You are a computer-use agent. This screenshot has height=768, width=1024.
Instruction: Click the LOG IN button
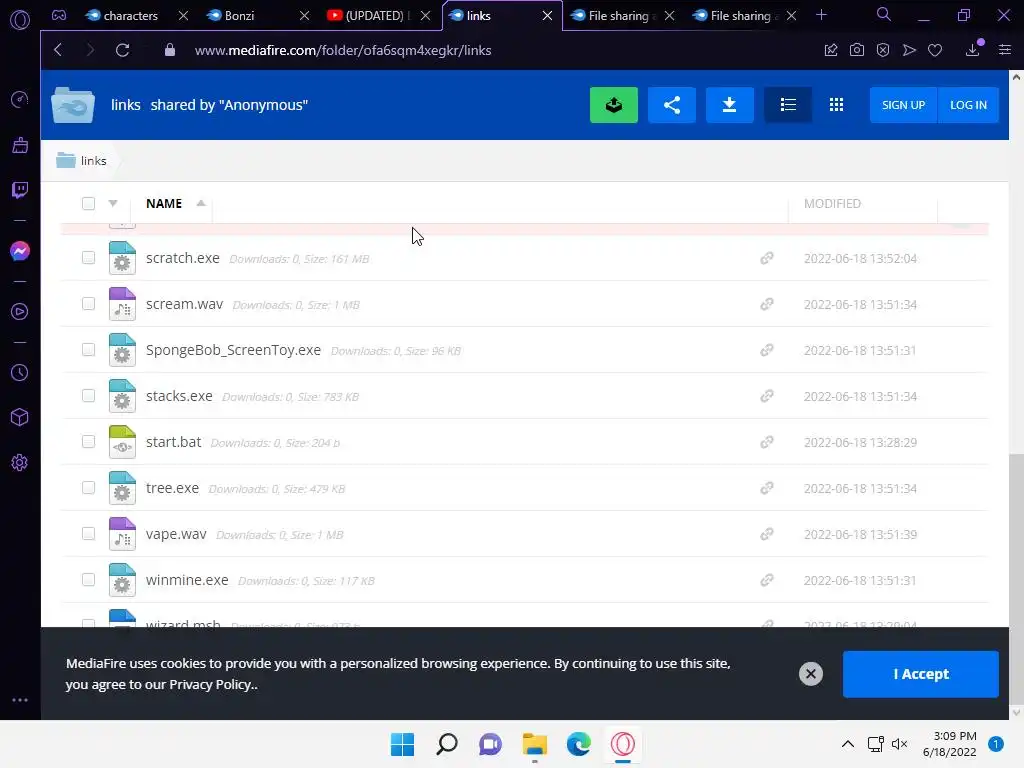coord(968,104)
